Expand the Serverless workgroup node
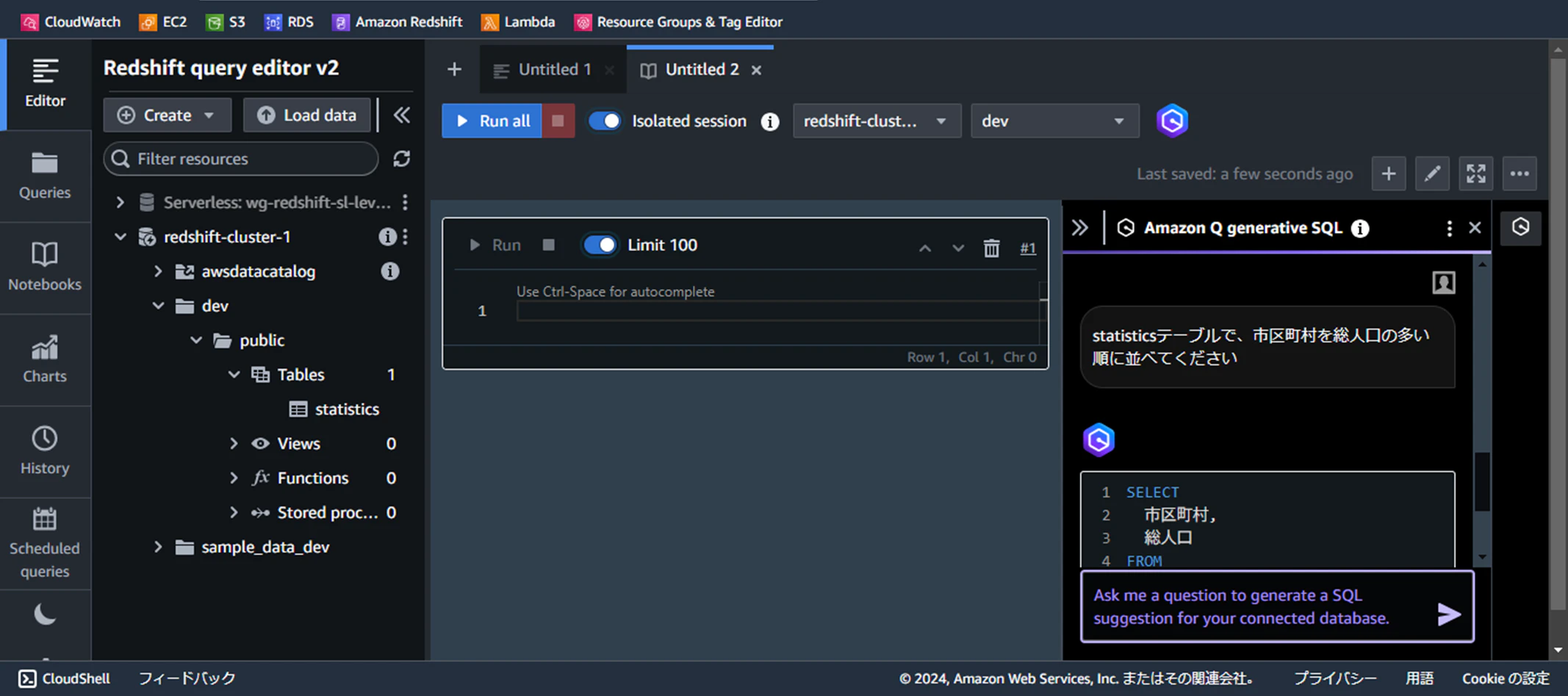The height and width of the screenshot is (696, 1568). point(120,202)
